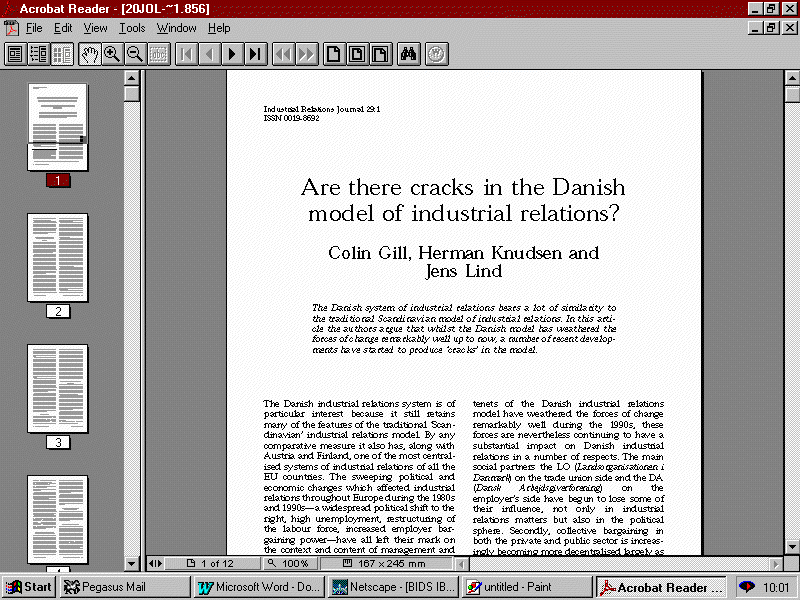Fit page width to window
The image size is (800, 600).
click(x=381, y=54)
